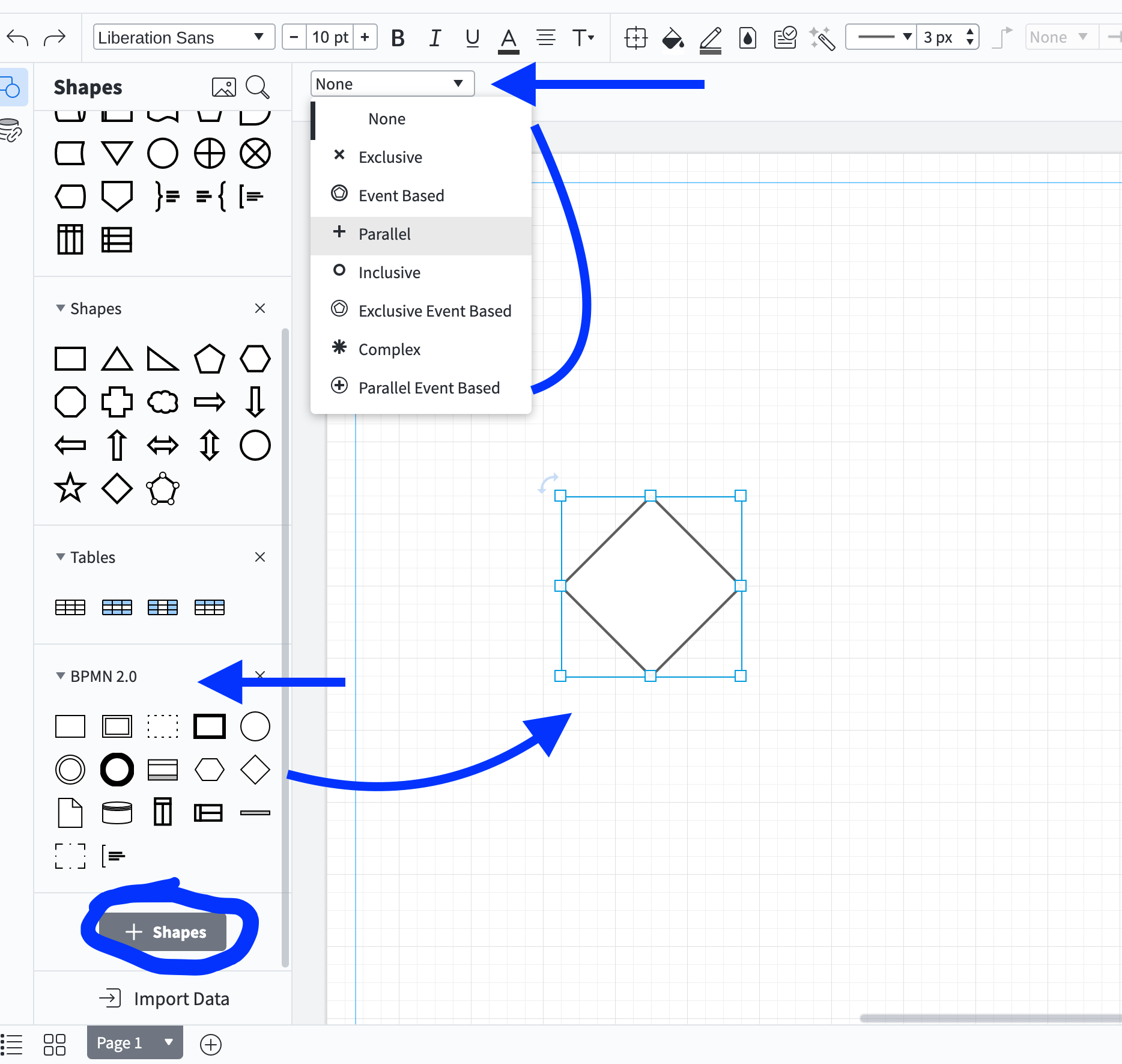Viewport: 1122px width, 1064px height.
Task: Click the shape position crosshair icon
Action: 636,38
